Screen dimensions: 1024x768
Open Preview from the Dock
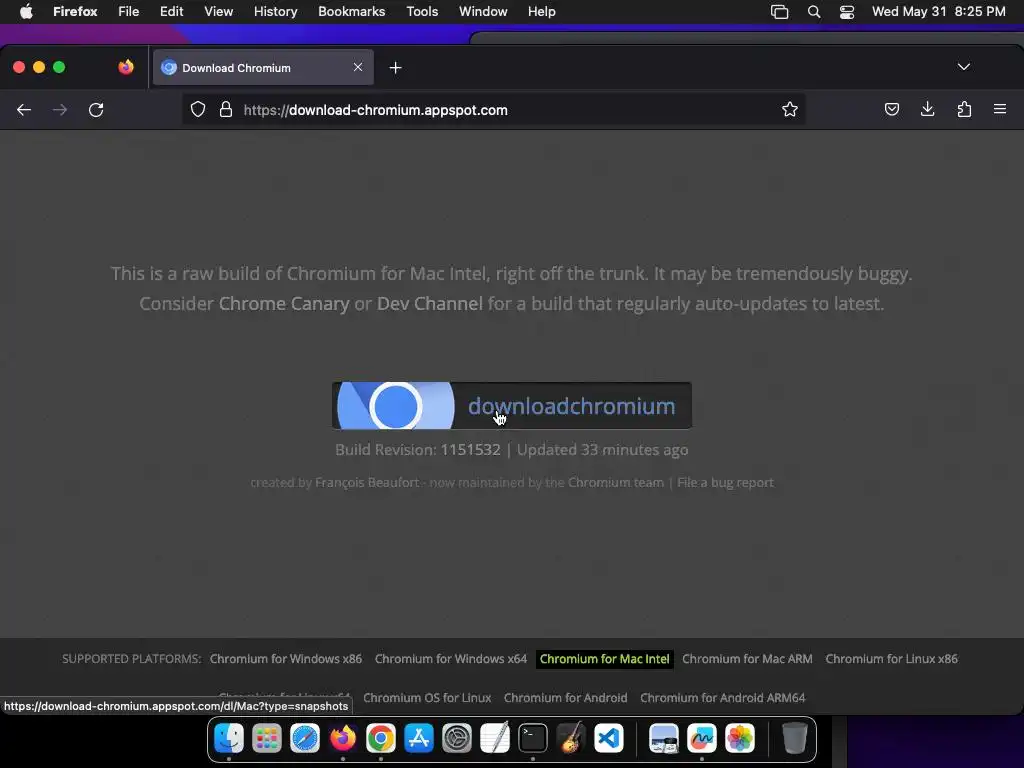point(664,739)
